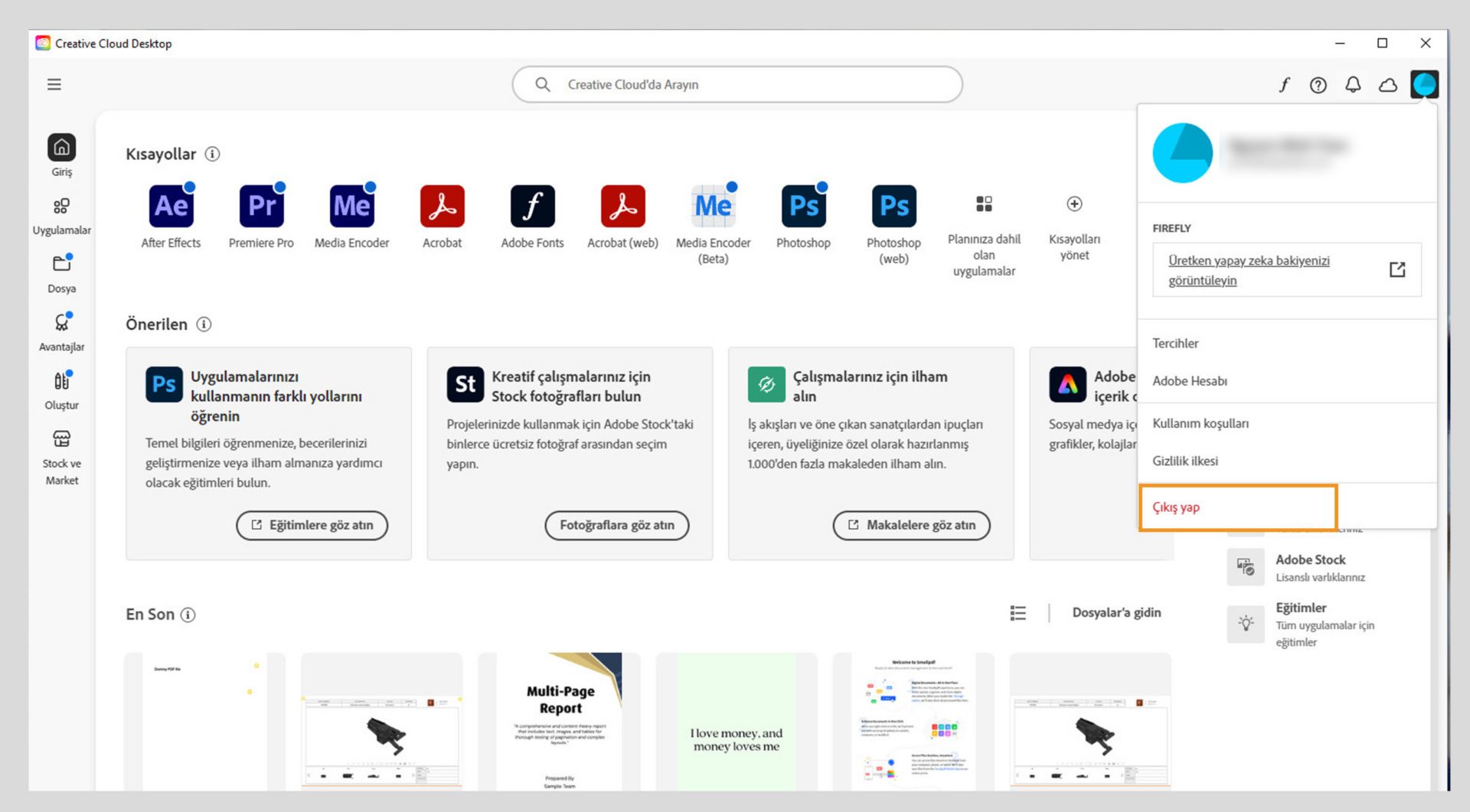Launch Media Encoder (Beta) shortcut
The height and width of the screenshot is (812, 1470).
pyautogui.click(x=713, y=206)
